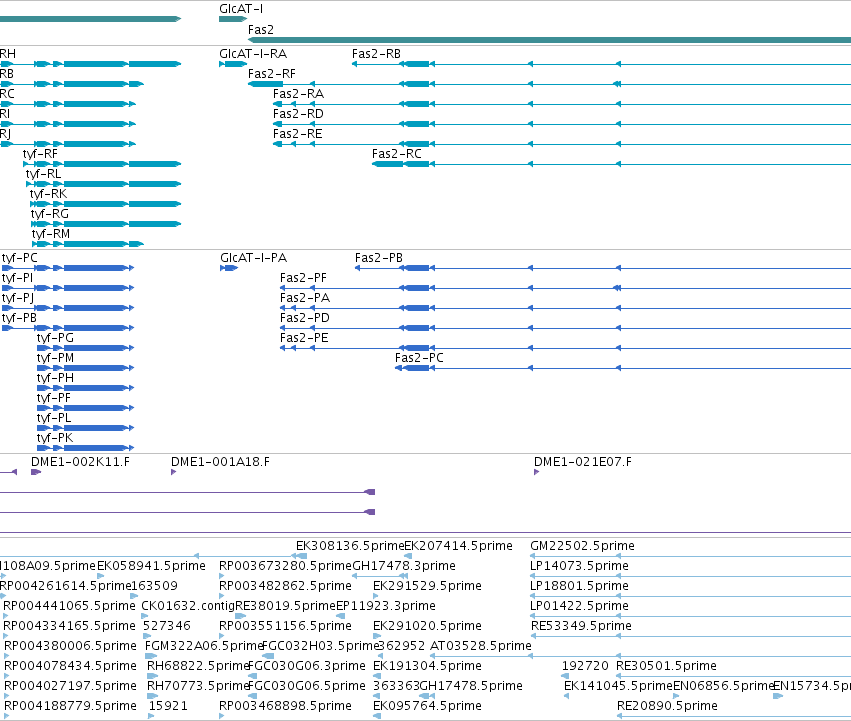Select the EP11923.3prime EST label
Image resolution: width=851 pixels, height=721 pixels.
(386, 606)
